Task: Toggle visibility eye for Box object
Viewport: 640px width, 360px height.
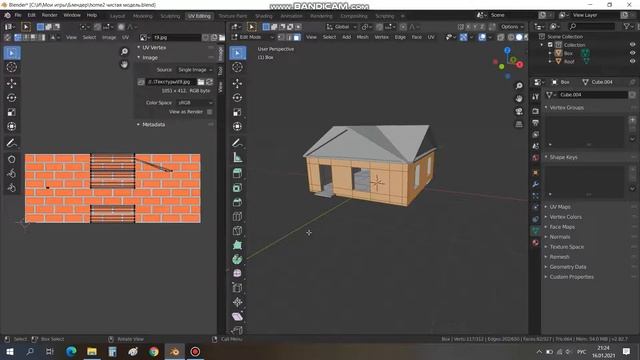Action: [x=632, y=53]
